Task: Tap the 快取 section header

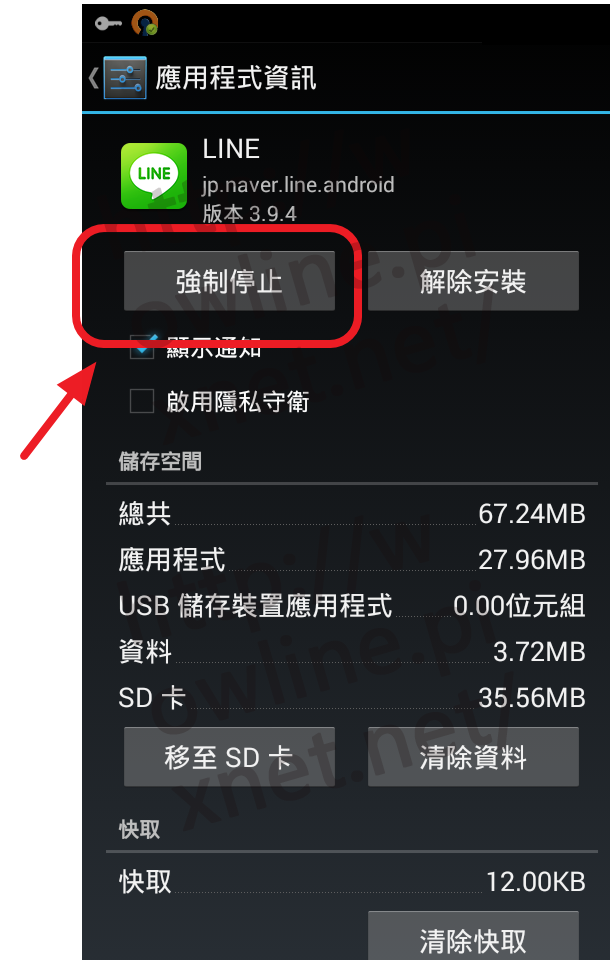Action: pyautogui.click(x=139, y=830)
